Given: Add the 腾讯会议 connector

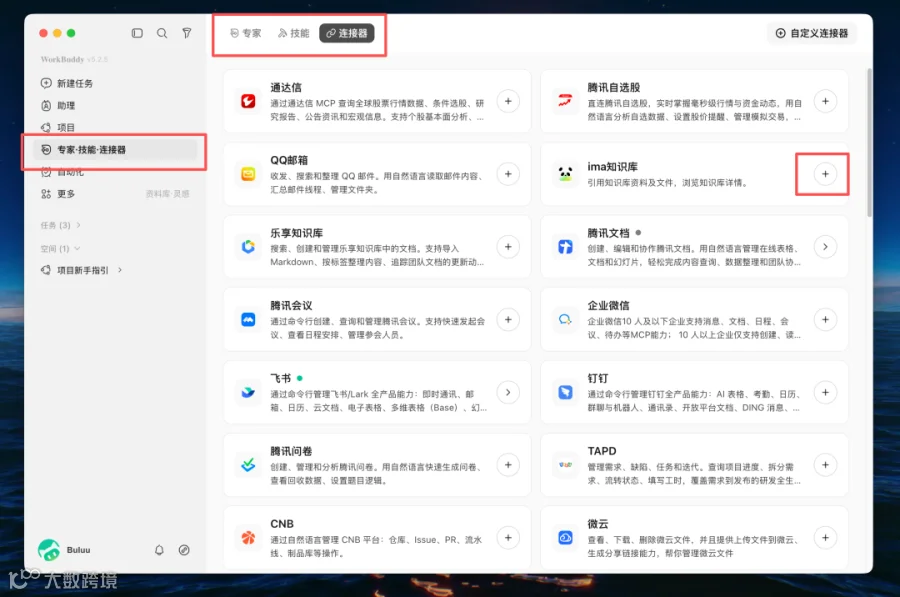Looking at the screenshot, I should click(x=509, y=320).
